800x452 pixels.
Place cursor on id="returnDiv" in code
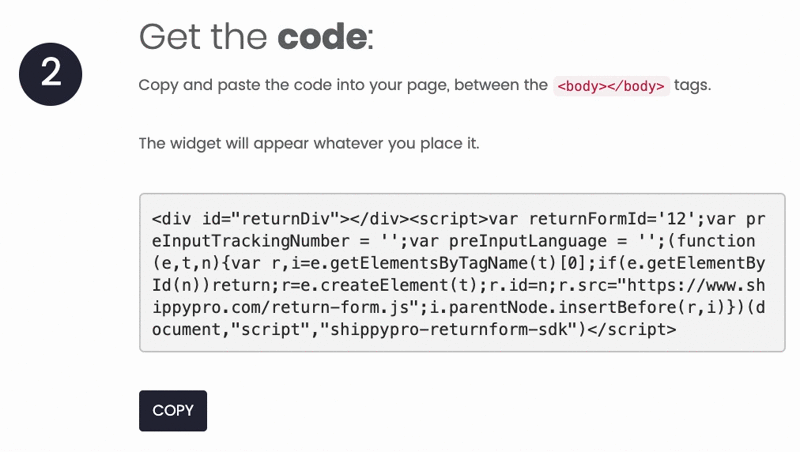coord(271,219)
